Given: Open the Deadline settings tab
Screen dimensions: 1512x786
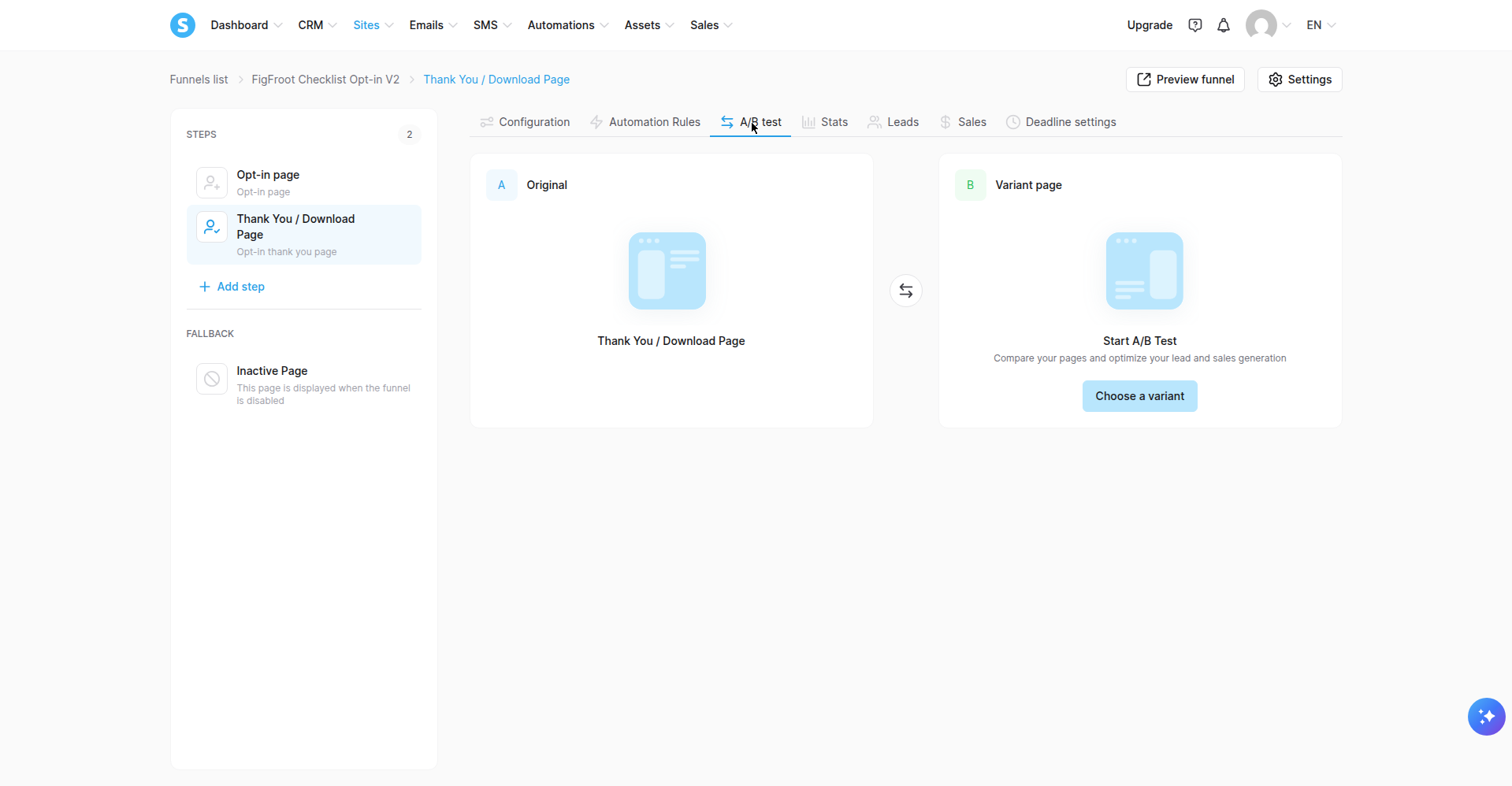Looking at the screenshot, I should [1061, 122].
